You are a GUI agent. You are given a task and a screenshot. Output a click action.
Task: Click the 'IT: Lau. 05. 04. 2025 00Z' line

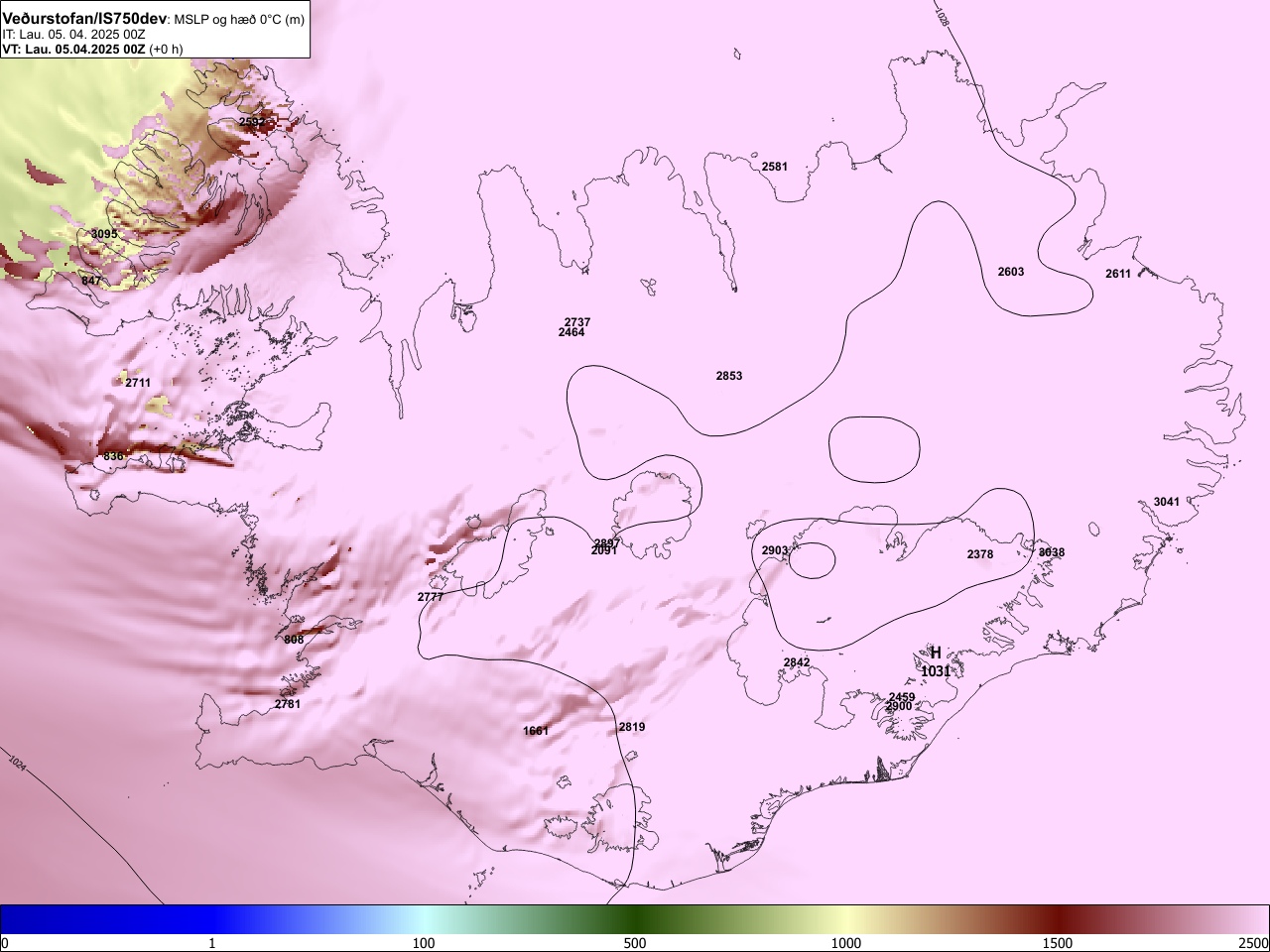click(74, 35)
